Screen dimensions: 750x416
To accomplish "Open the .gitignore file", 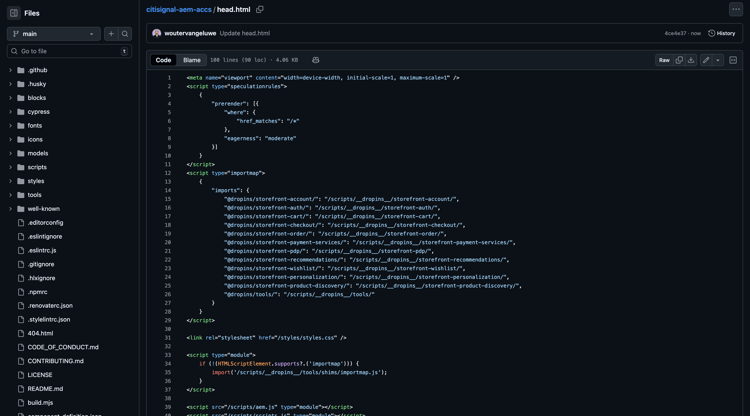I will 41,264.
